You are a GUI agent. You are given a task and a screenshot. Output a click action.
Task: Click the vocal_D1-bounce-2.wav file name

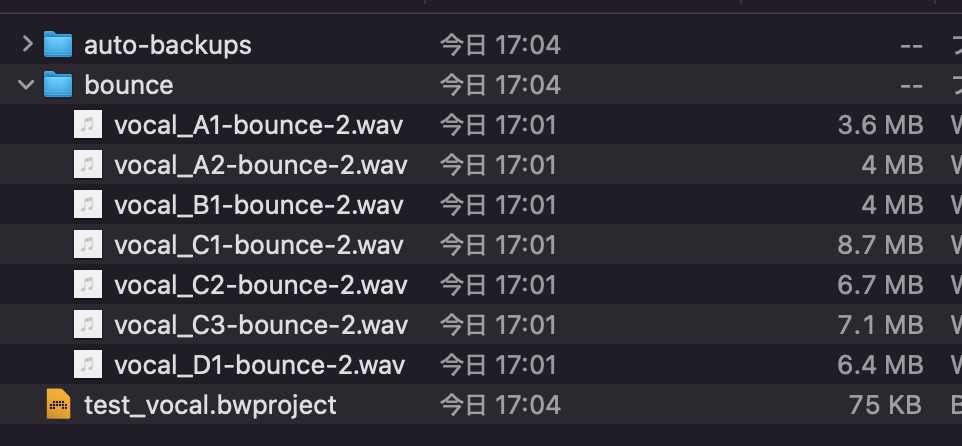tap(260, 365)
